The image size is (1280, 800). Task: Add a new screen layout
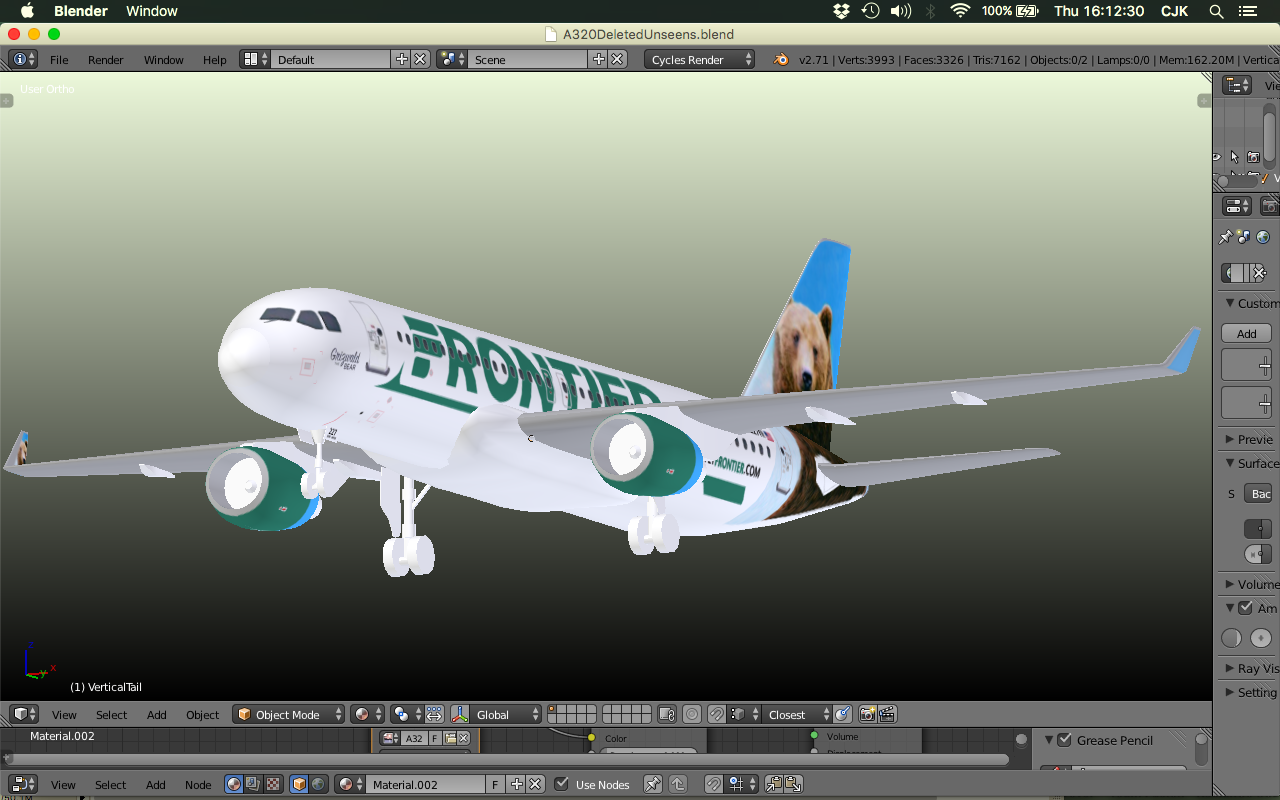(x=402, y=59)
